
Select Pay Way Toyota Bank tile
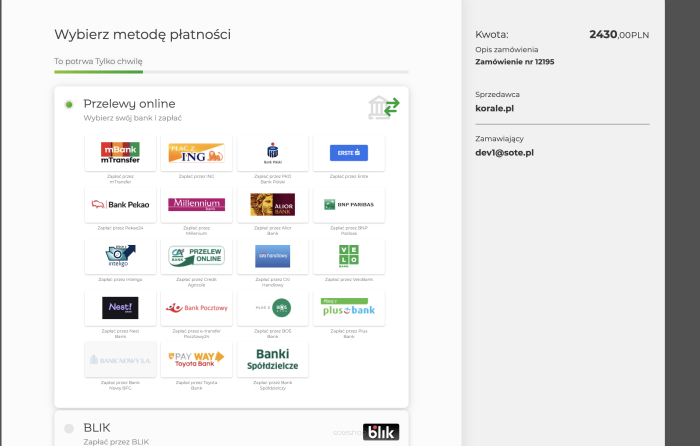point(196,359)
